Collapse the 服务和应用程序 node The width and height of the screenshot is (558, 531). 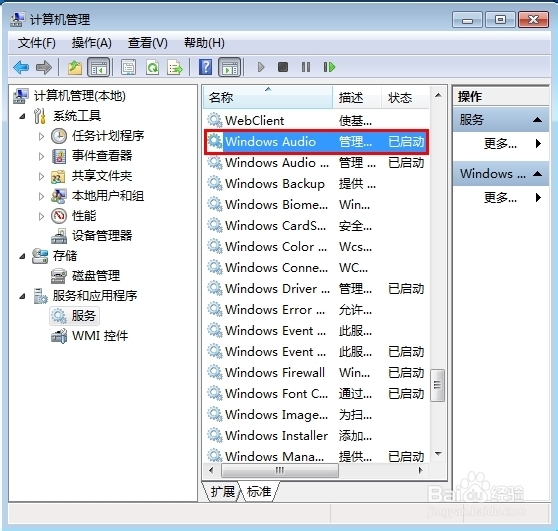point(22,296)
